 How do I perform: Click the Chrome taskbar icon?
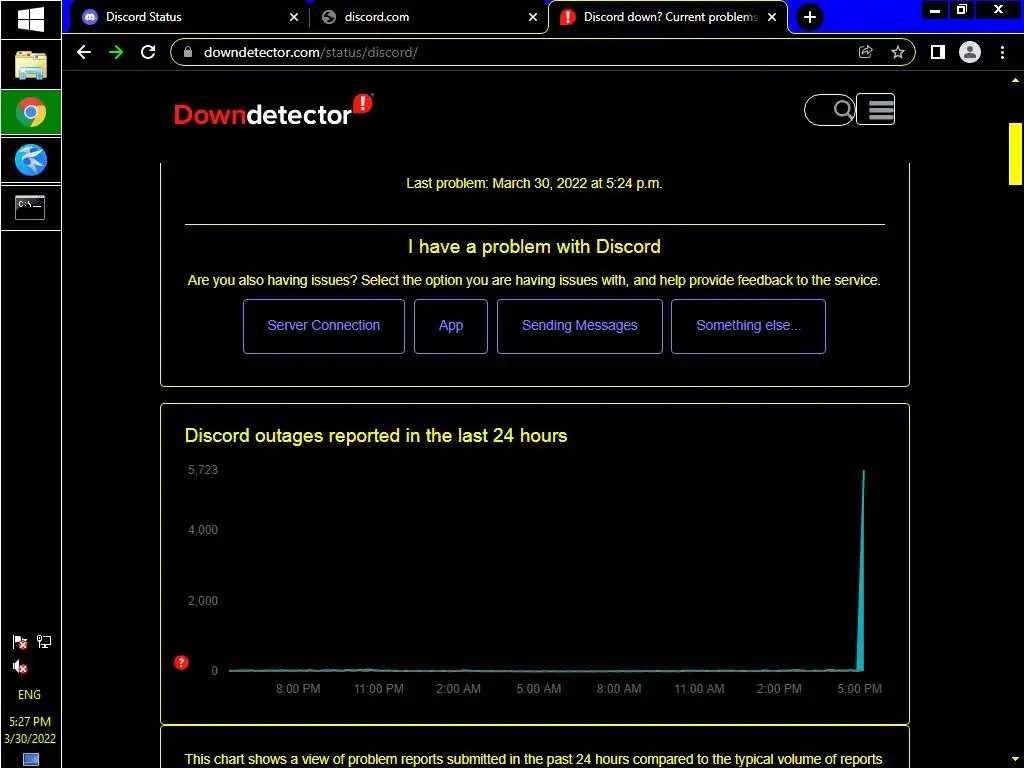pyautogui.click(x=31, y=112)
